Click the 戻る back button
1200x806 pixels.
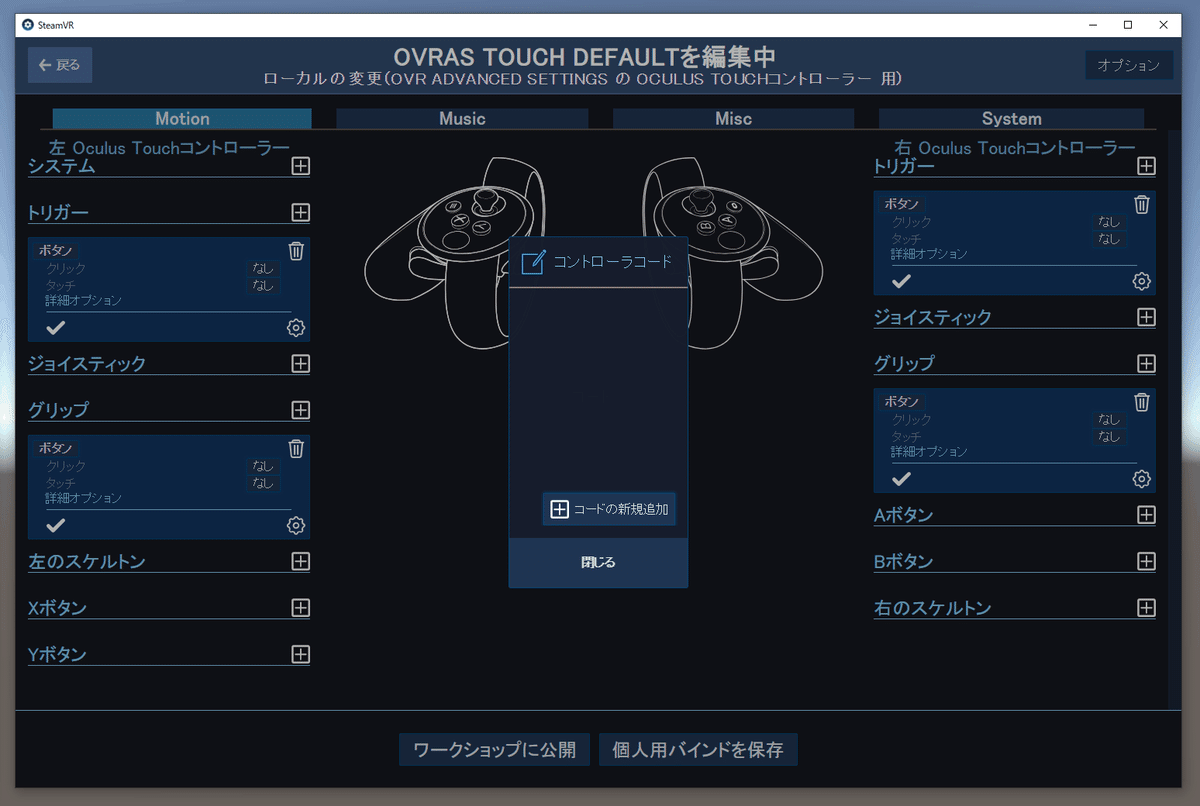pyautogui.click(x=60, y=65)
